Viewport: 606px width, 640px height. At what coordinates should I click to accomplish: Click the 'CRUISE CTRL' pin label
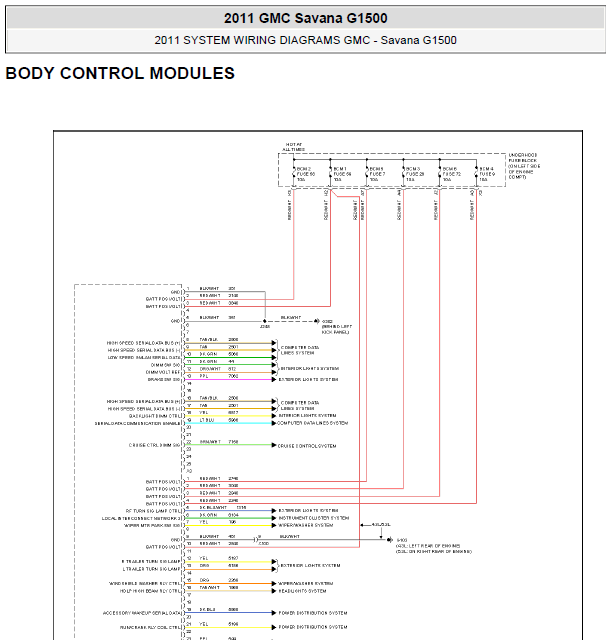154,445
